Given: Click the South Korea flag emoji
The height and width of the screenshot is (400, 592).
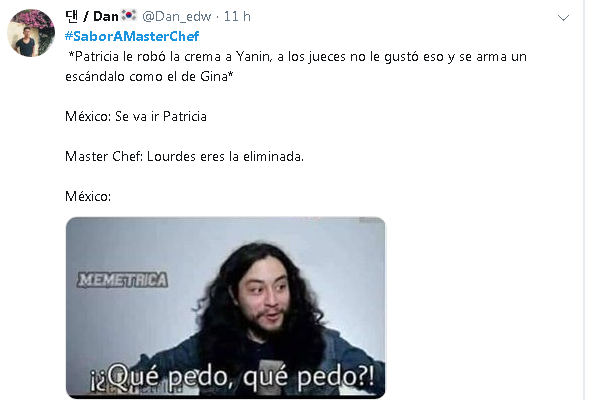Looking at the screenshot, I should (x=129, y=15).
